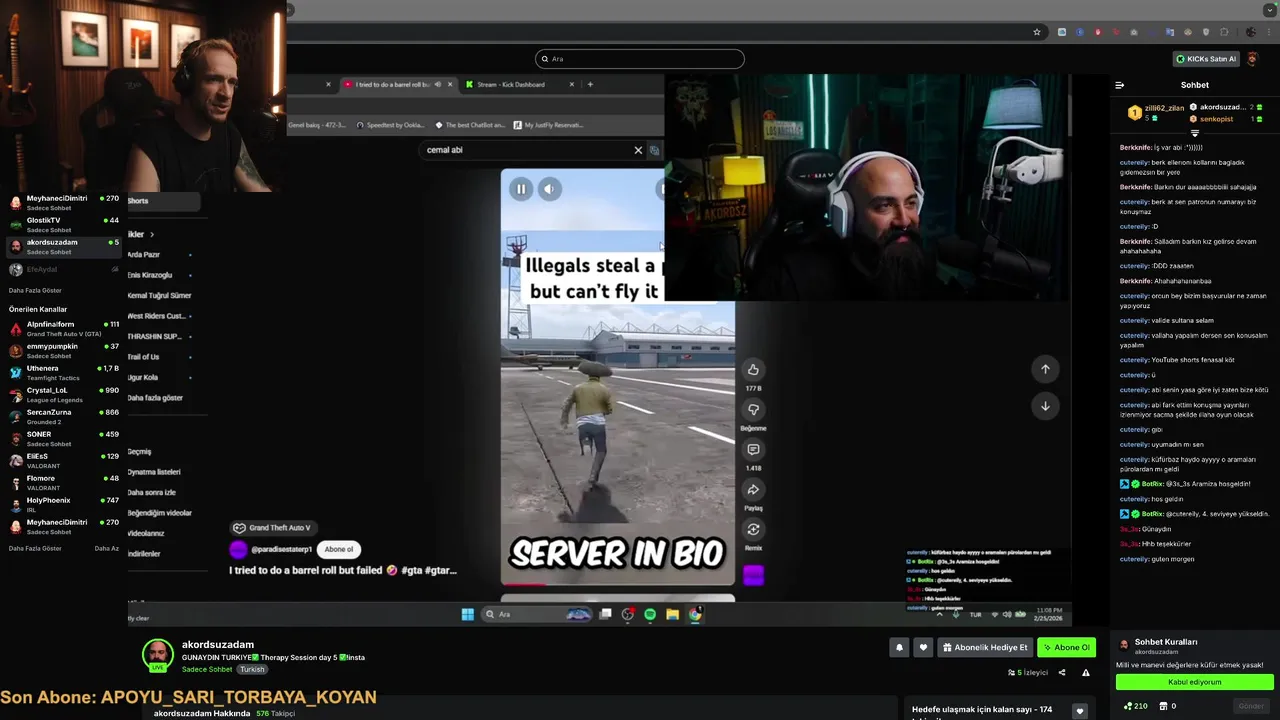The height and width of the screenshot is (720, 1280).
Task: Open Alpnfinalform recommended channel
Action: (64, 329)
